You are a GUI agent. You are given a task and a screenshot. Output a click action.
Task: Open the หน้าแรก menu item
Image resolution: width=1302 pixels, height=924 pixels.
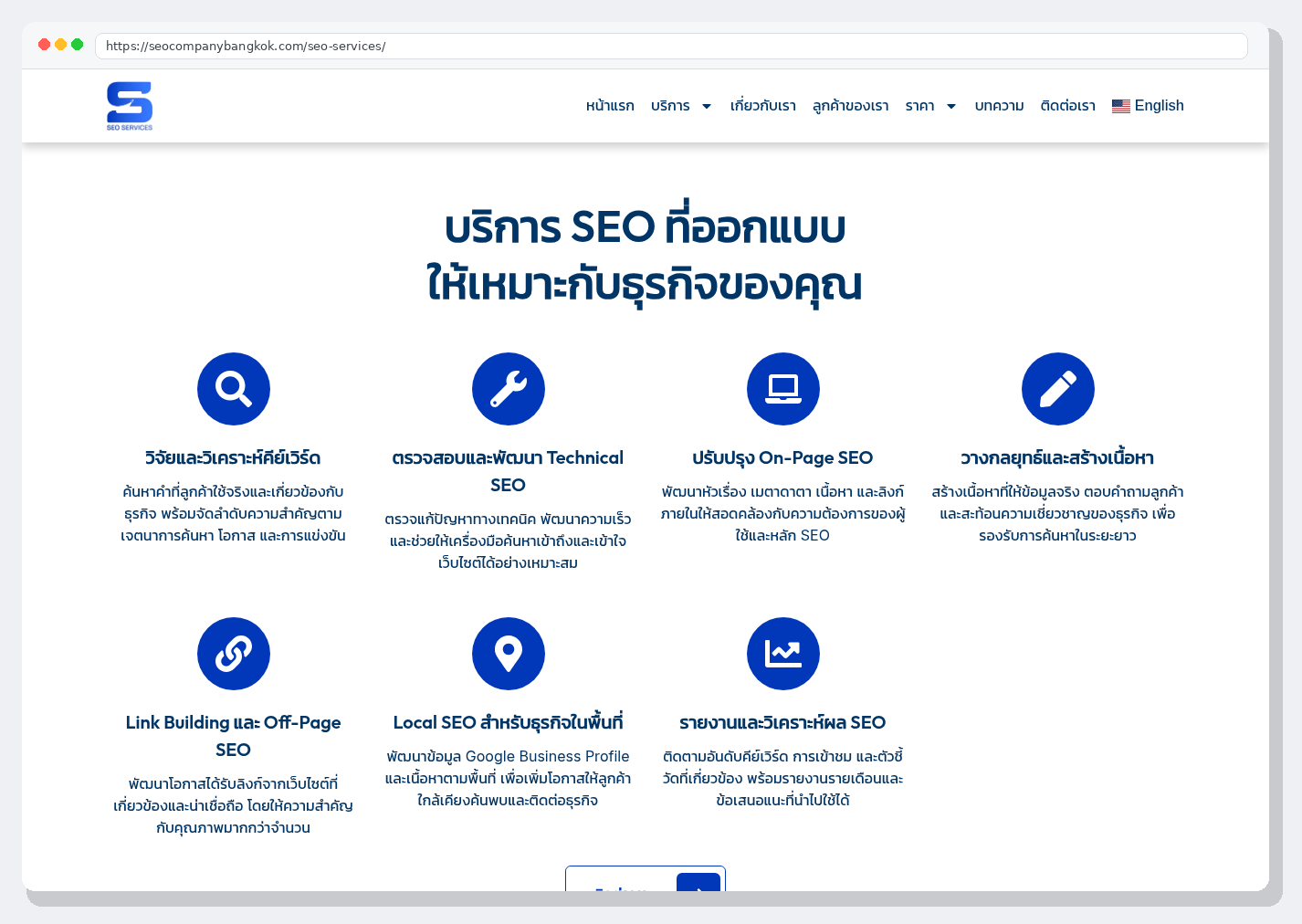point(610,106)
